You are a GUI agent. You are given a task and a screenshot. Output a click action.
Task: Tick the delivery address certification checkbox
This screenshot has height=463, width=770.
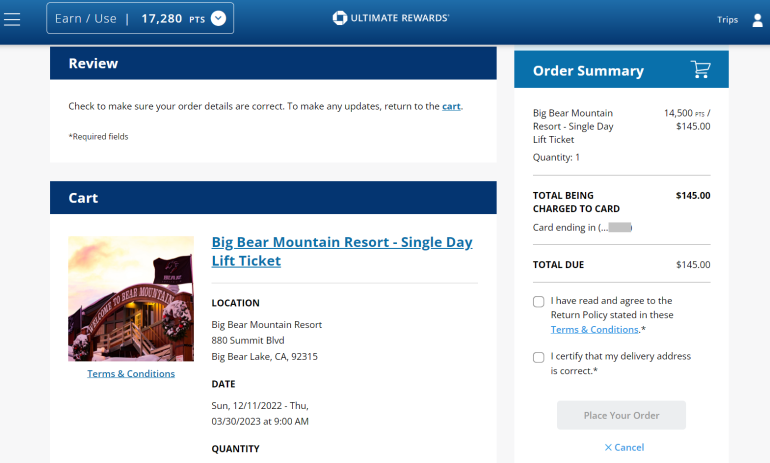point(539,357)
